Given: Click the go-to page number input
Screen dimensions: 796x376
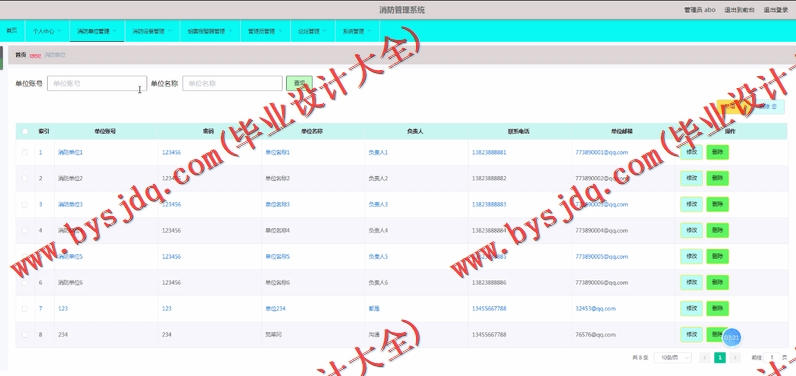Looking at the screenshot, I should [x=772, y=358].
